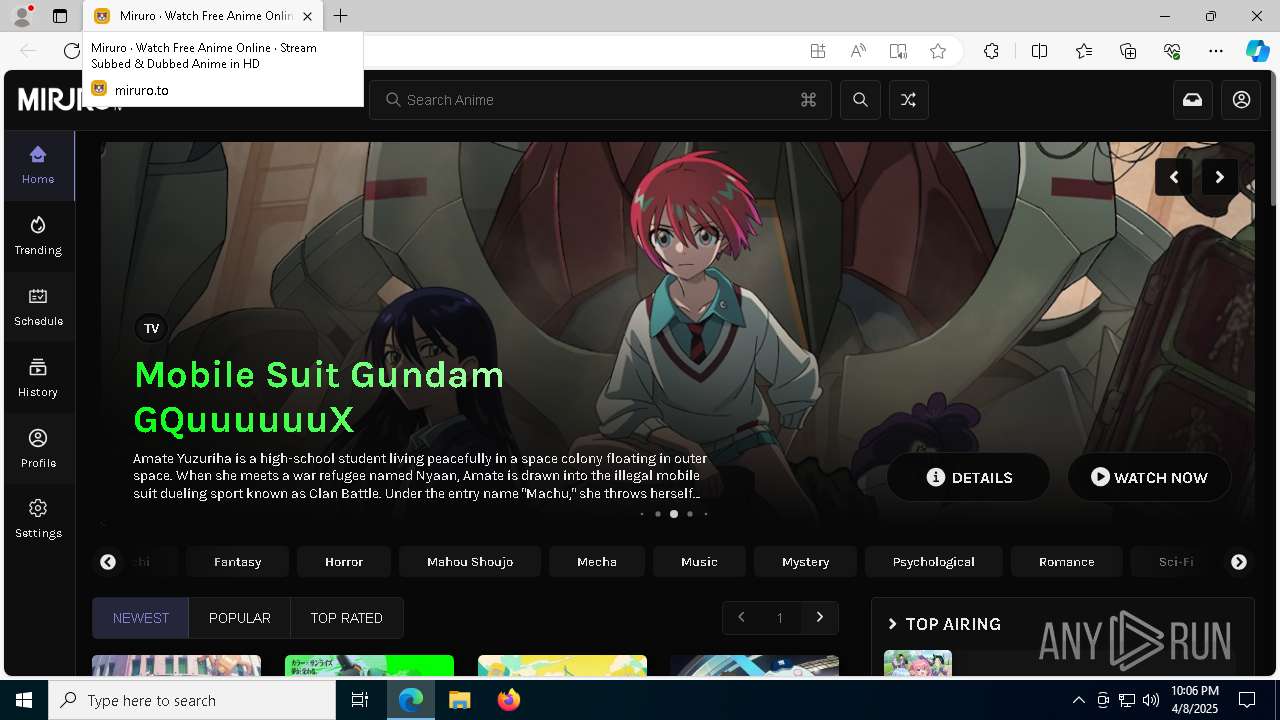Select the Horror genre
Viewport: 1280px width, 720px height.
point(344,562)
